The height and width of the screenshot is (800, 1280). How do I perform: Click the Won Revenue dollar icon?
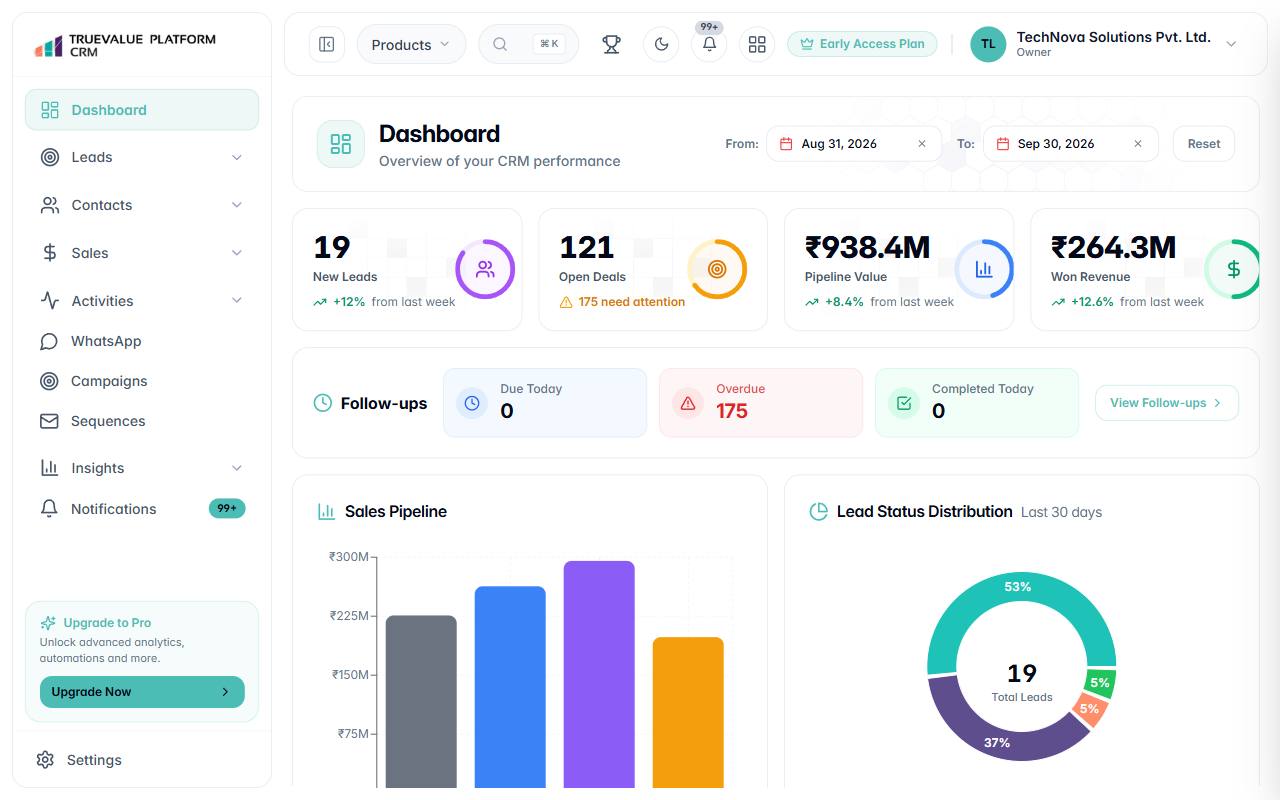pyautogui.click(x=1233, y=269)
